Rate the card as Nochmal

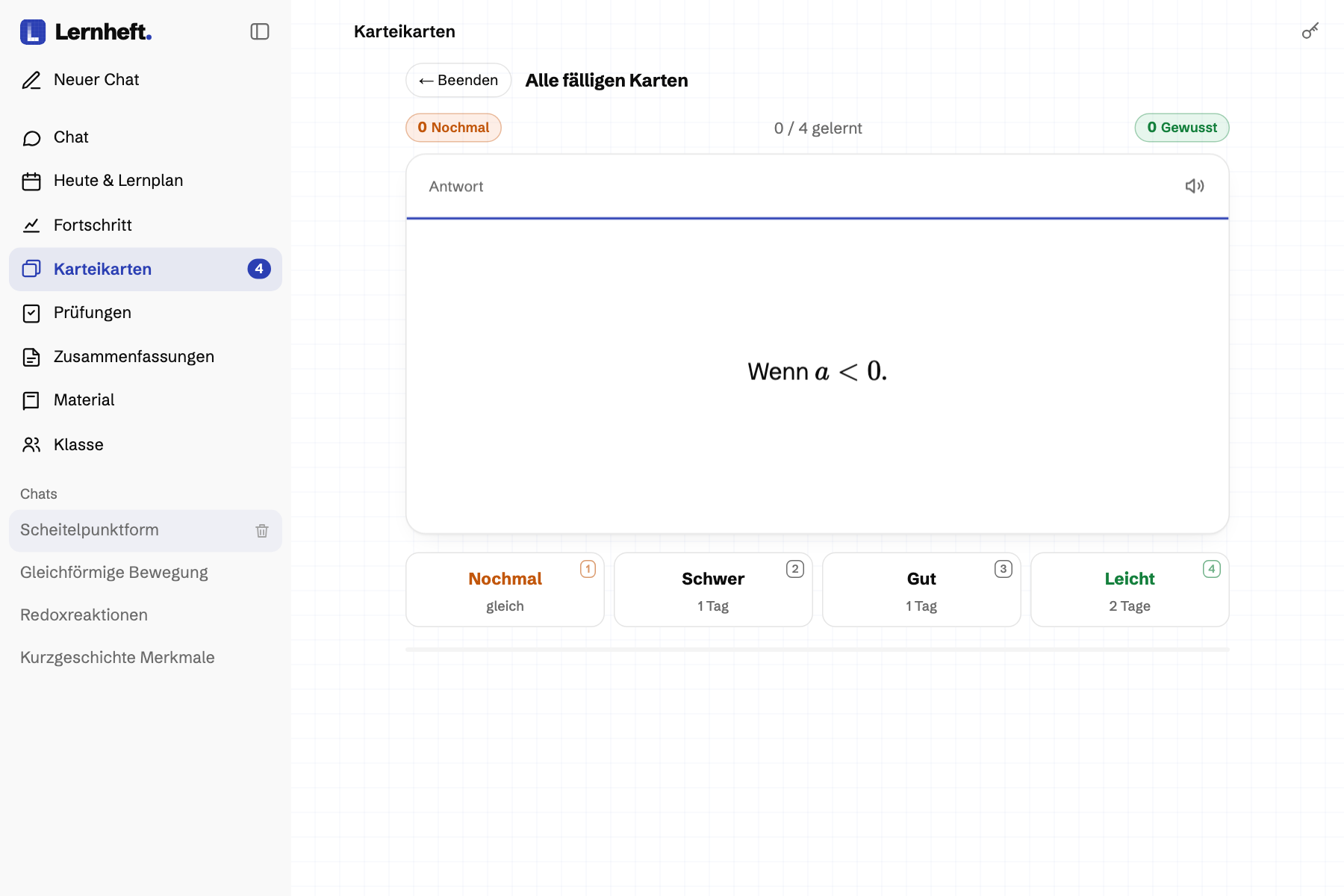click(505, 590)
